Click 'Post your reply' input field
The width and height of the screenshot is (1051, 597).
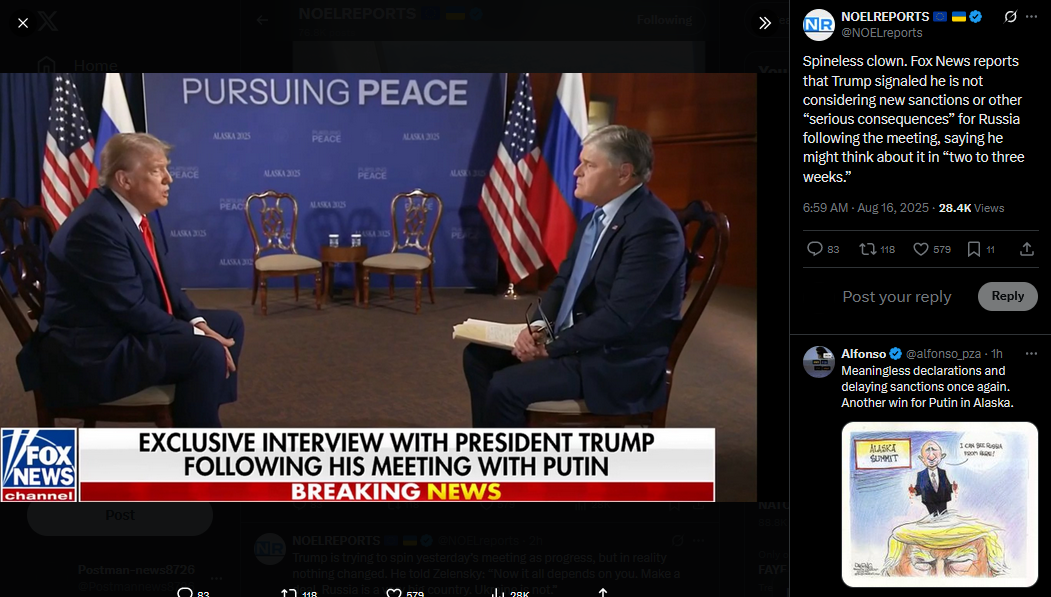(896, 296)
